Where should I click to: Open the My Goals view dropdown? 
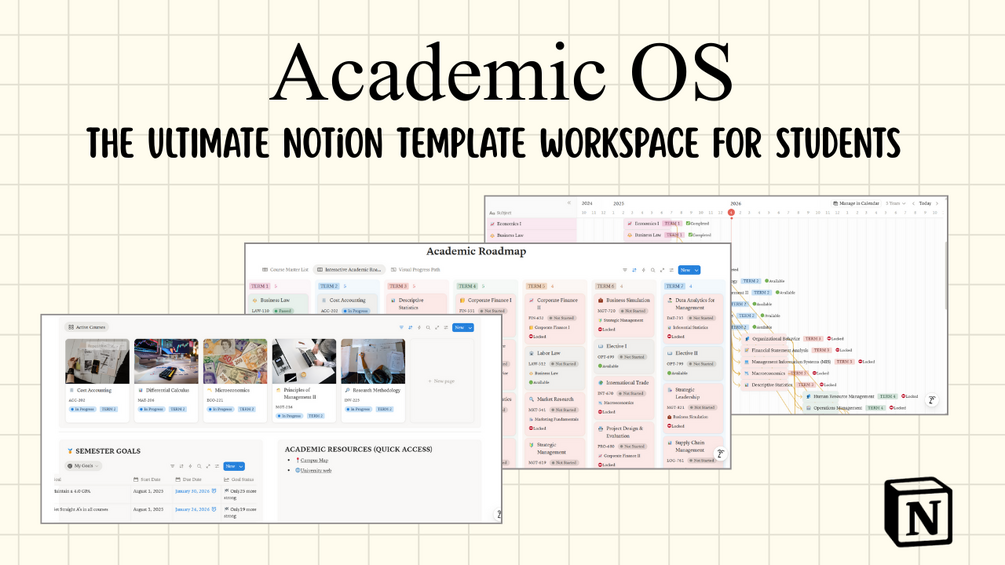coord(84,466)
